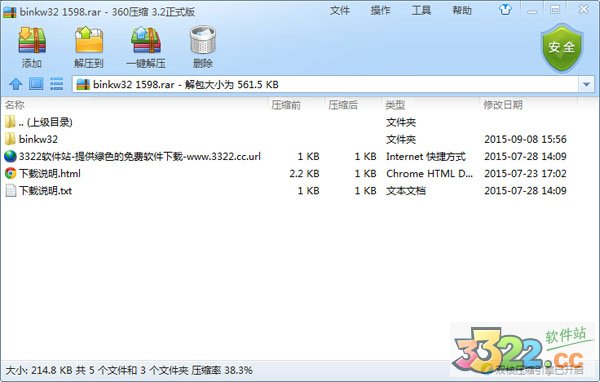Image resolution: width=600 pixels, height=382 pixels.
Task: Click status bar text '压缩率 38.3%'
Action: [222, 370]
